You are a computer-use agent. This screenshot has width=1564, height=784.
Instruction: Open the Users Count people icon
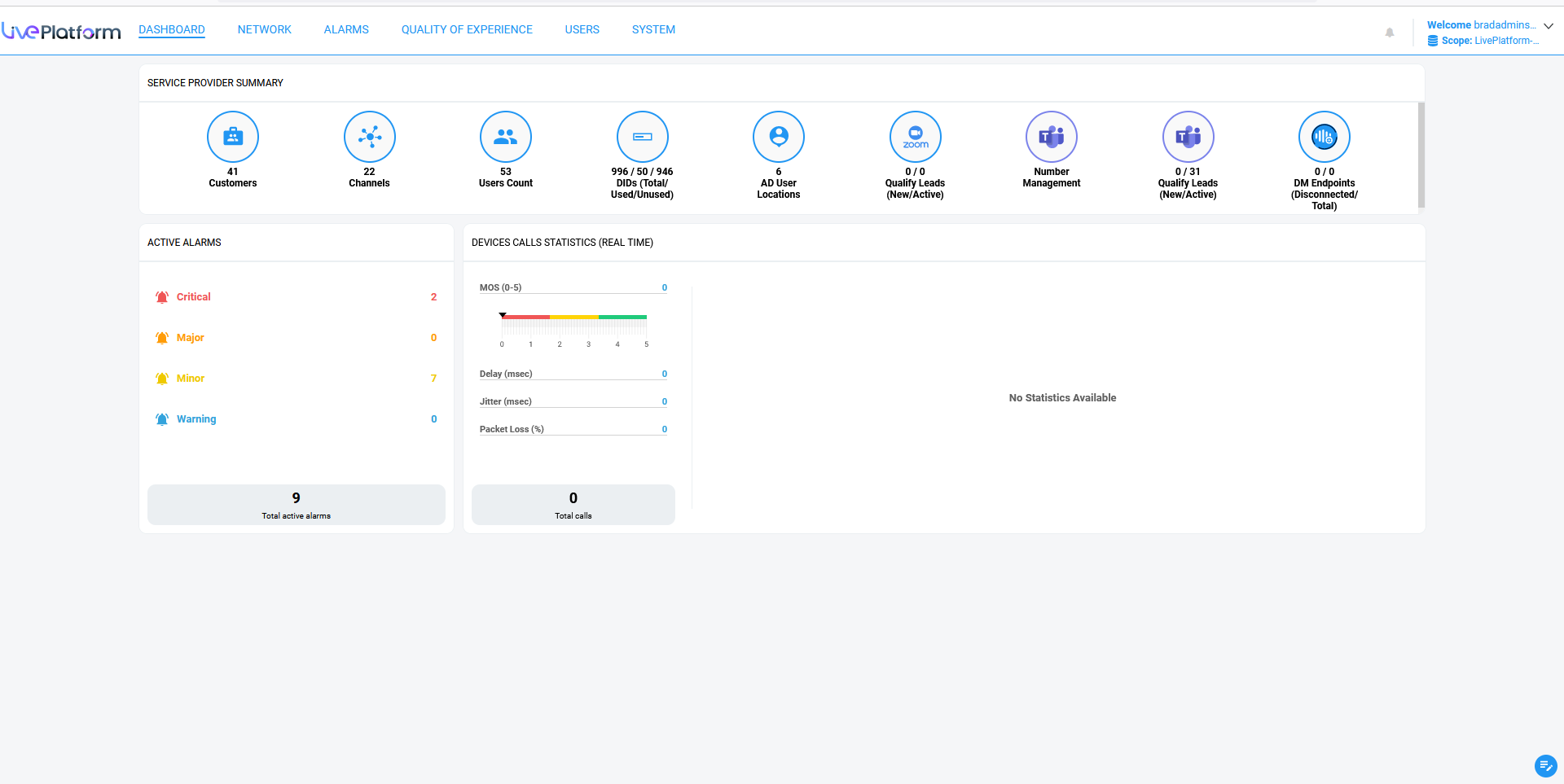coord(506,137)
